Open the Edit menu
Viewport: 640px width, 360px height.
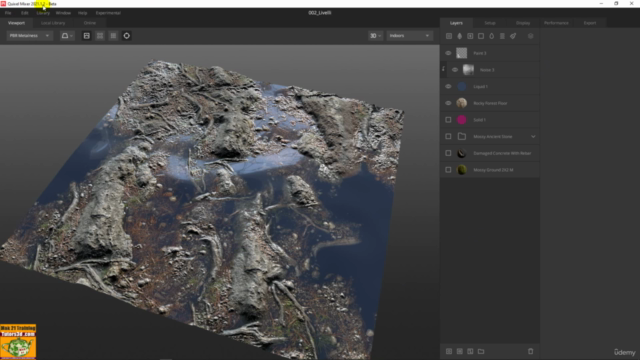[24, 13]
